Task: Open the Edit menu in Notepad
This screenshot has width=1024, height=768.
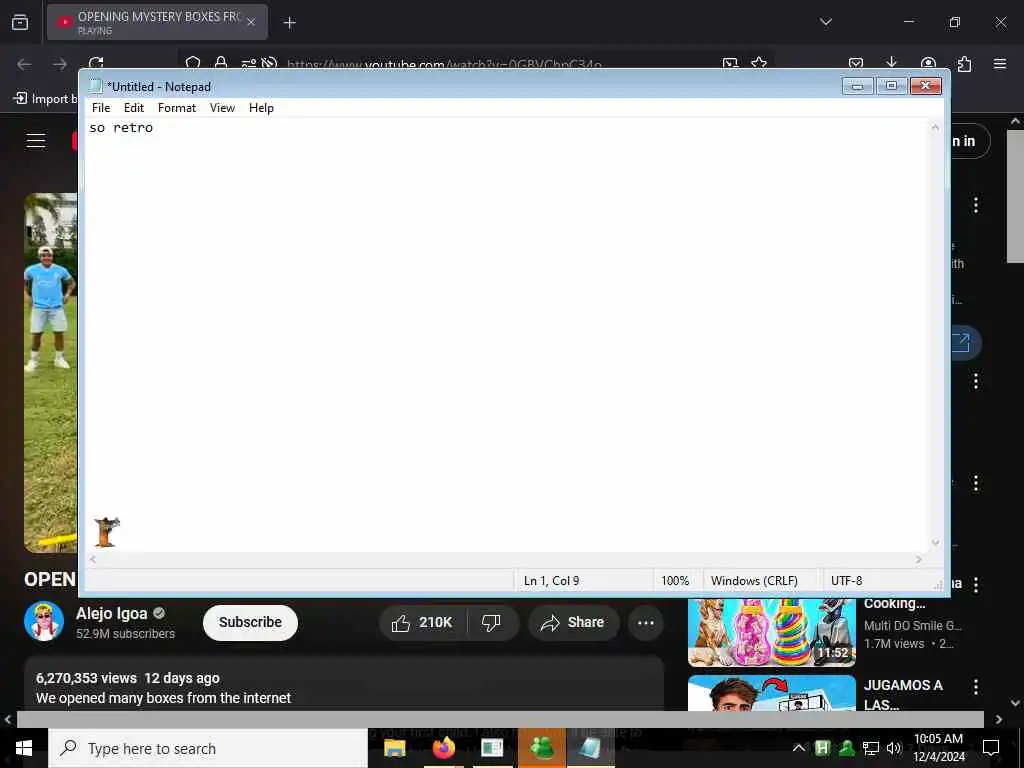Action: (x=134, y=108)
